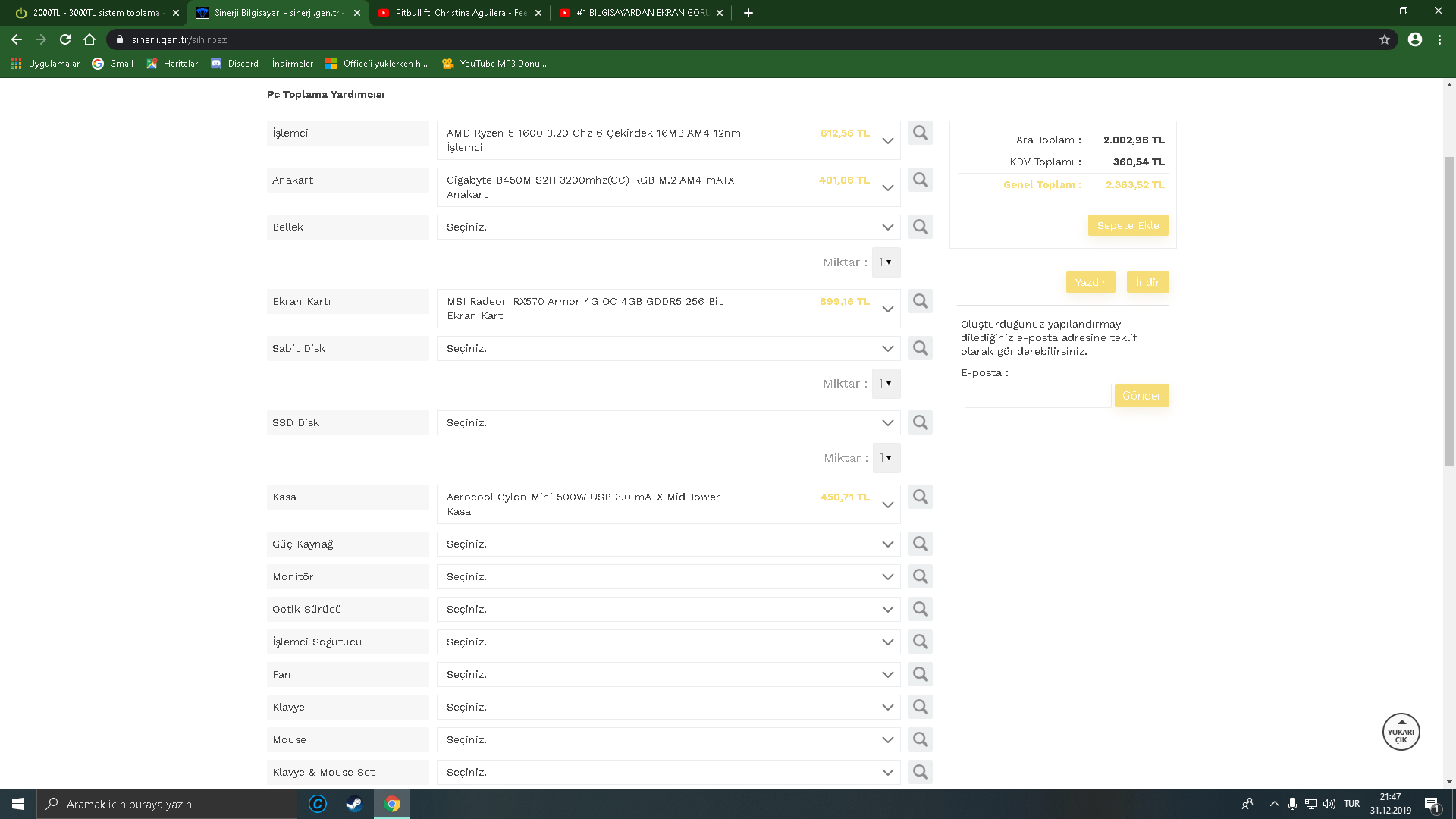Viewport: 1456px width, 819px height.
Task: Click search icon next to Monitör row
Action: (920, 577)
